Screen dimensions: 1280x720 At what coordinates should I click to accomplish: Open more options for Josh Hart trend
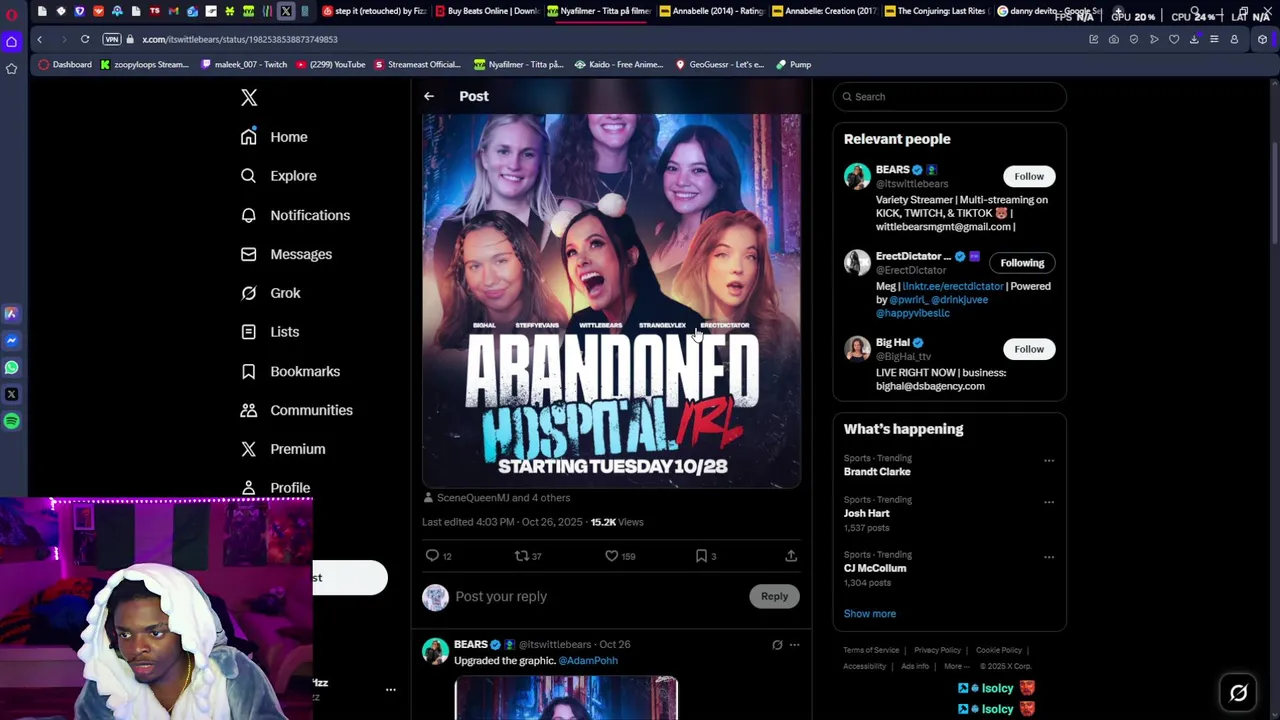pos(1049,502)
